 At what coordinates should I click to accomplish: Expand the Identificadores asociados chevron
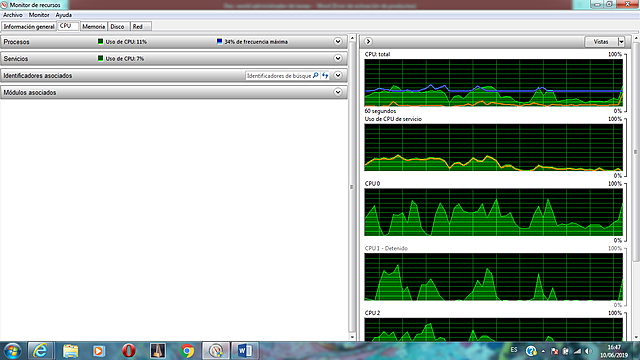point(338,75)
